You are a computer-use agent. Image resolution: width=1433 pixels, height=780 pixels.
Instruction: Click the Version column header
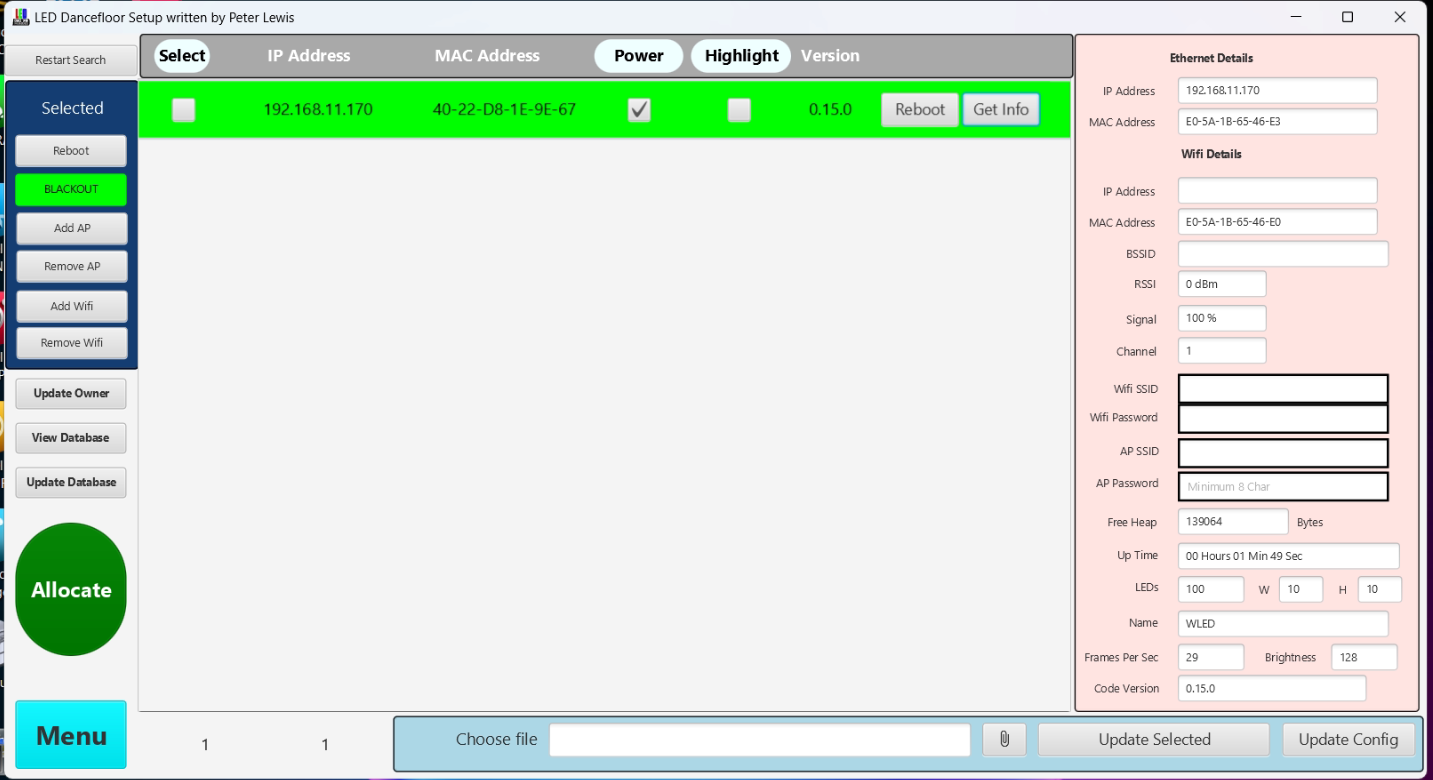tap(830, 56)
